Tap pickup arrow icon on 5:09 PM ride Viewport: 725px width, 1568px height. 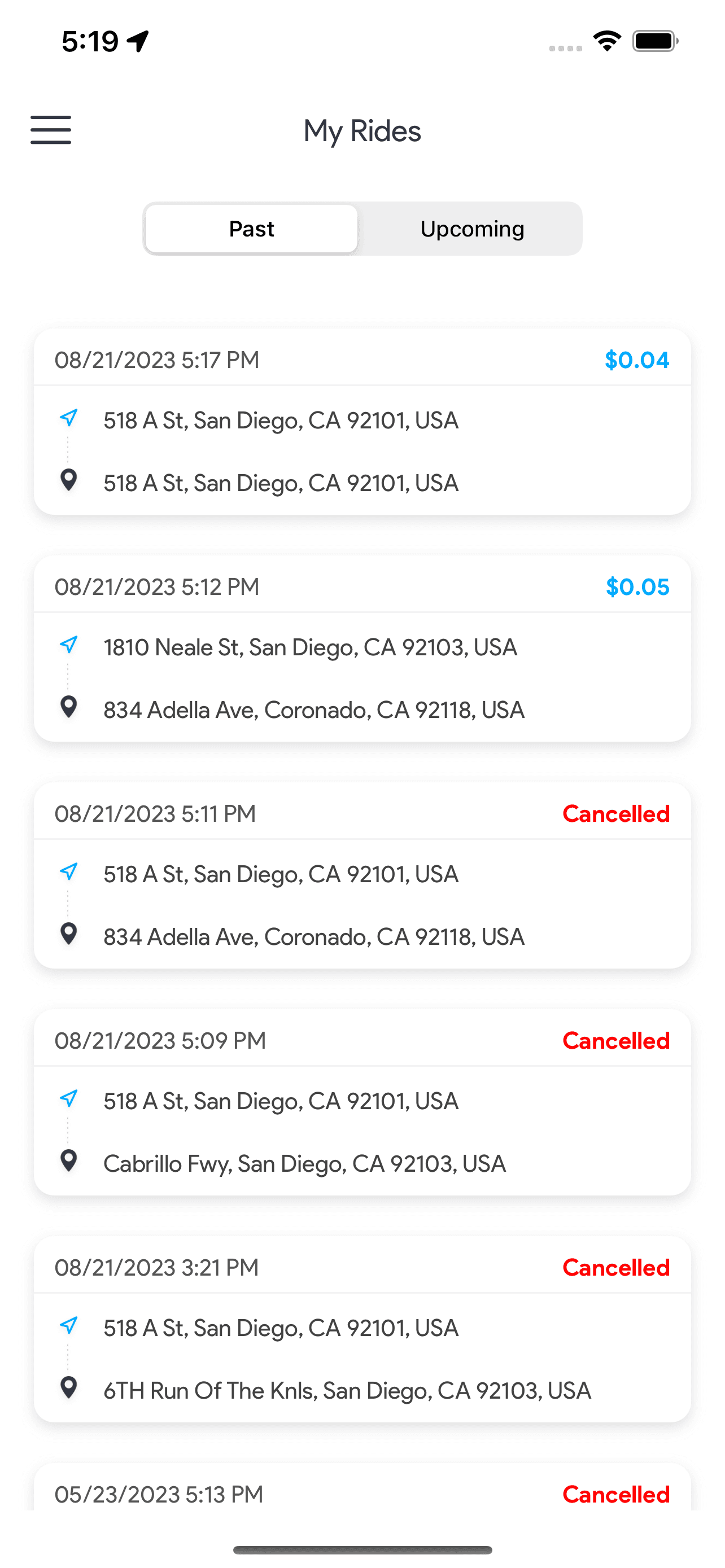(69, 1099)
